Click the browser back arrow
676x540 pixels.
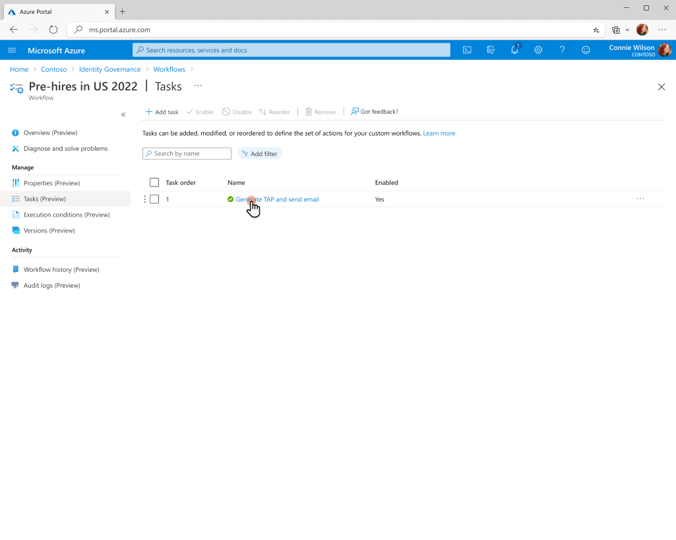[x=14, y=30]
